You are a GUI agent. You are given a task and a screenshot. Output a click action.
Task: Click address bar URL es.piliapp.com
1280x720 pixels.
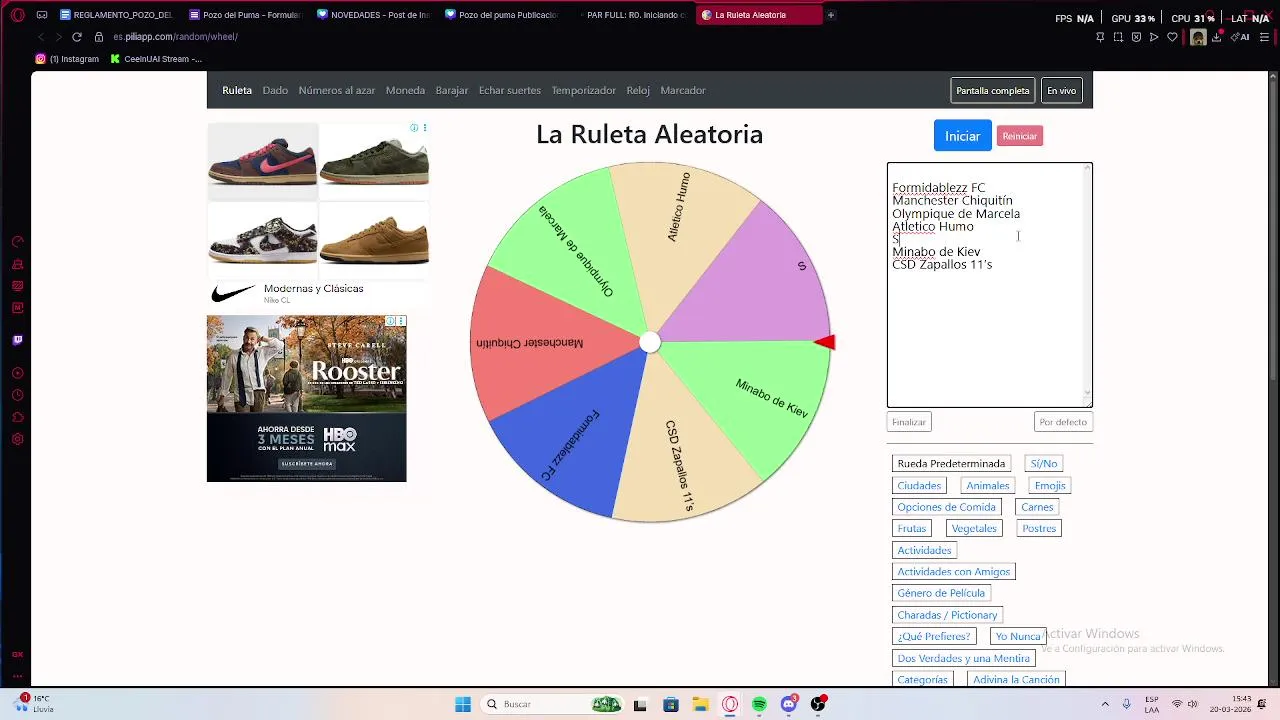[x=175, y=37]
